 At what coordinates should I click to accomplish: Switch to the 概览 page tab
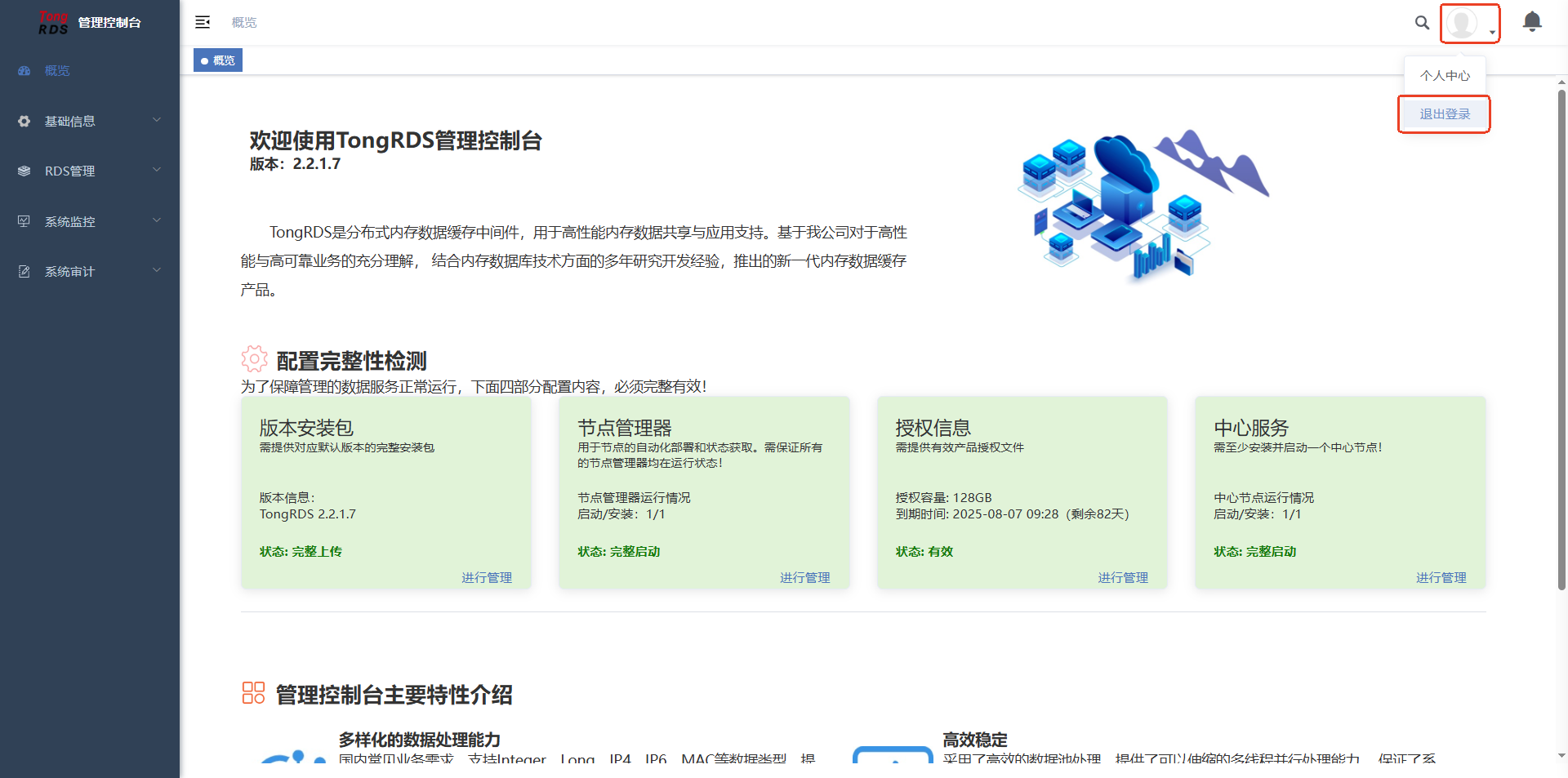[x=218, y=60]
